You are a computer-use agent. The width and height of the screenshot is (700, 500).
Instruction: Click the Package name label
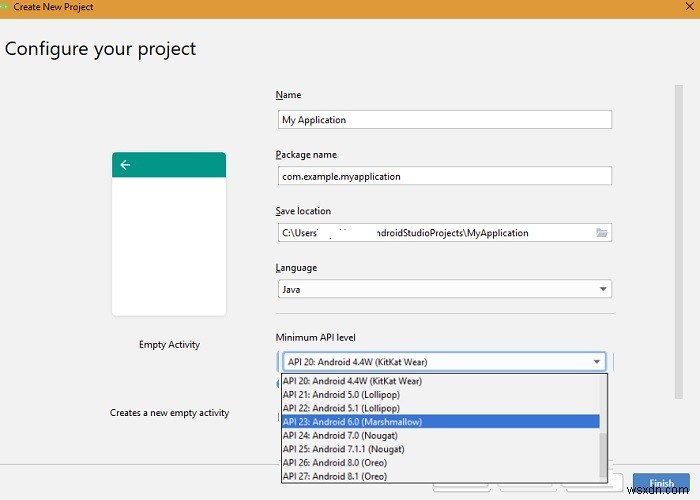point(306,155)
